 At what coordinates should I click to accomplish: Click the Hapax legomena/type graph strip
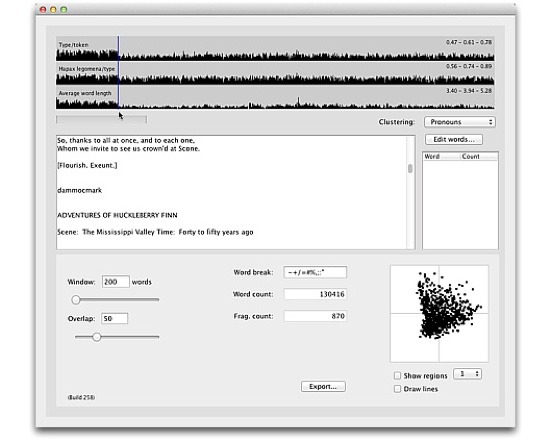coord(275,73)
